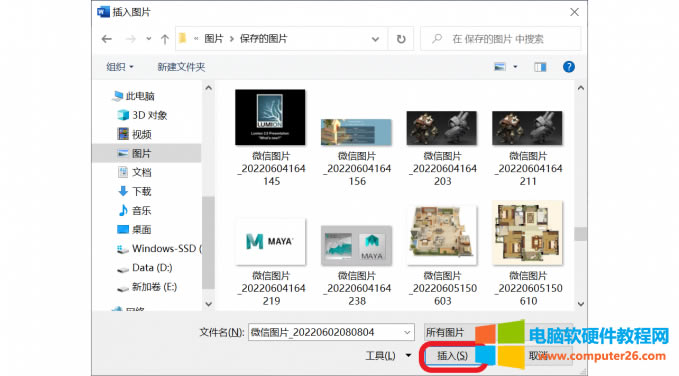Toggle the preview pane icon
679x376 pixels.
click(540, 67)
